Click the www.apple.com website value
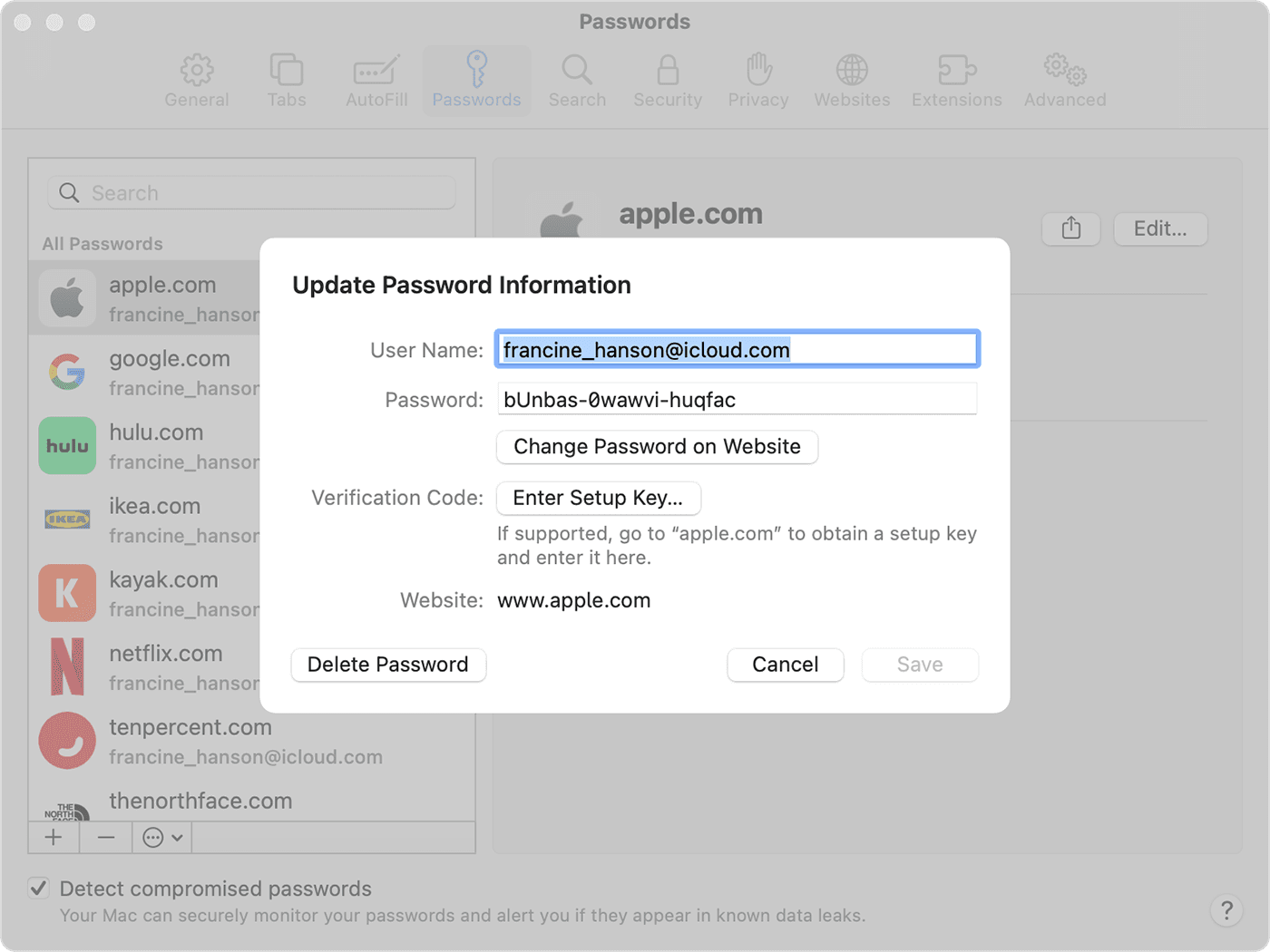Screen dimensions: 1270x952 574,600
